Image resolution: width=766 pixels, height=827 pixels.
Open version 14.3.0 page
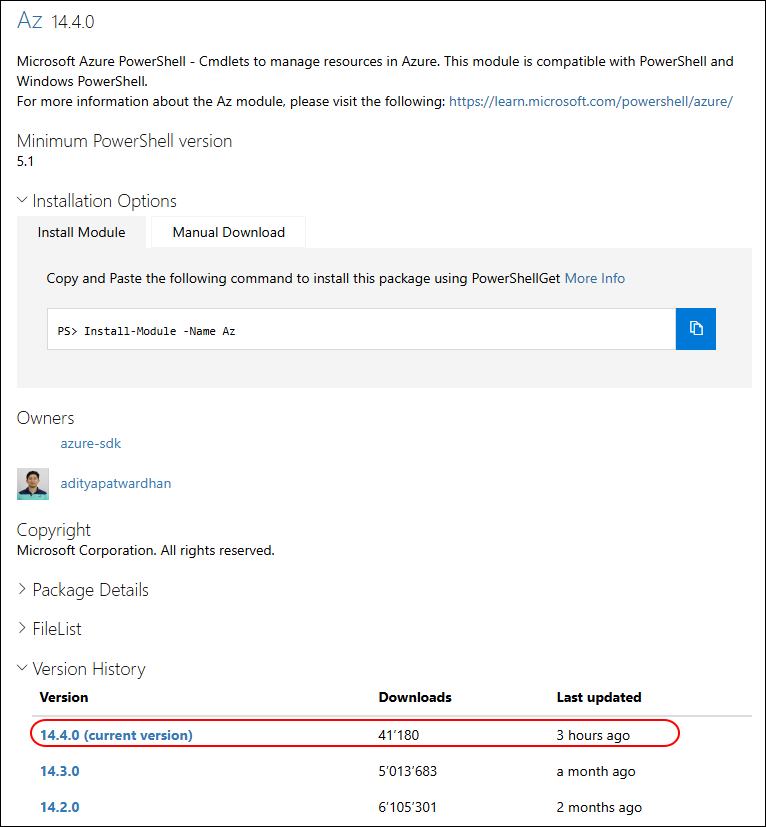[x=60, y=771]
